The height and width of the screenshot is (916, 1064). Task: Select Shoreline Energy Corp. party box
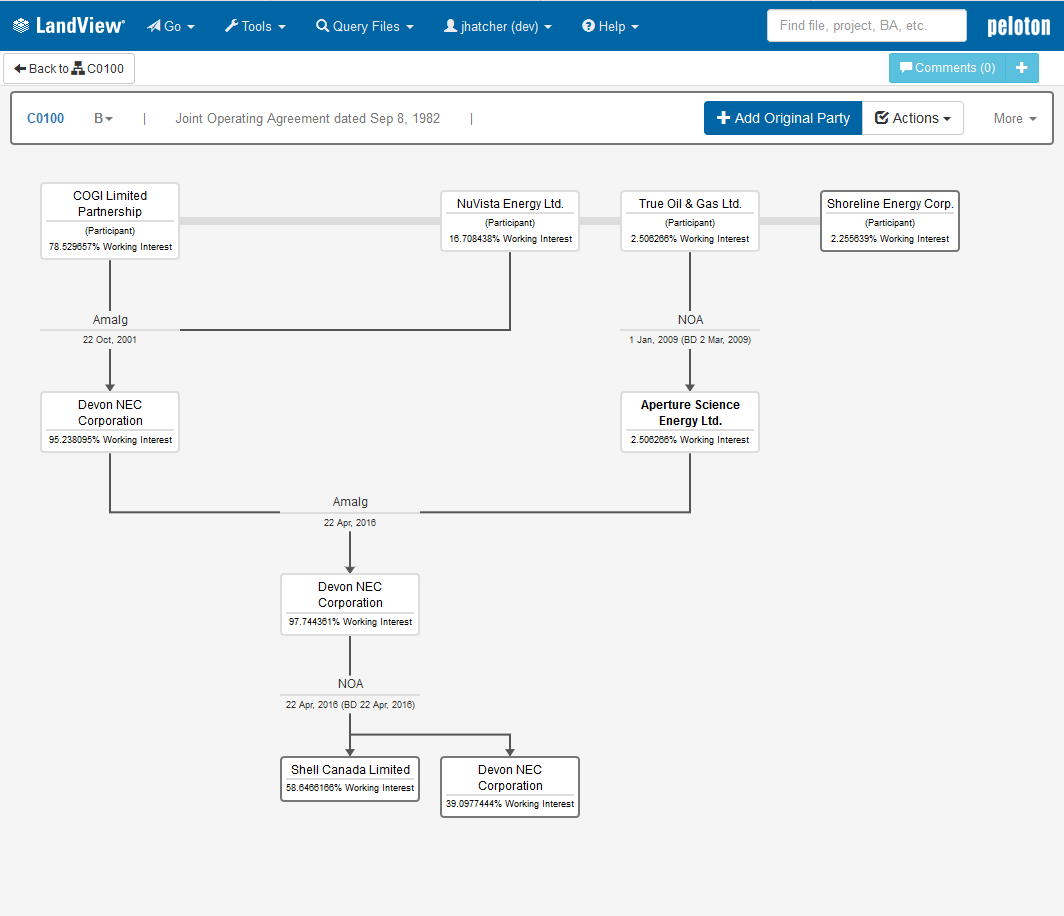(x=890, y=221)
